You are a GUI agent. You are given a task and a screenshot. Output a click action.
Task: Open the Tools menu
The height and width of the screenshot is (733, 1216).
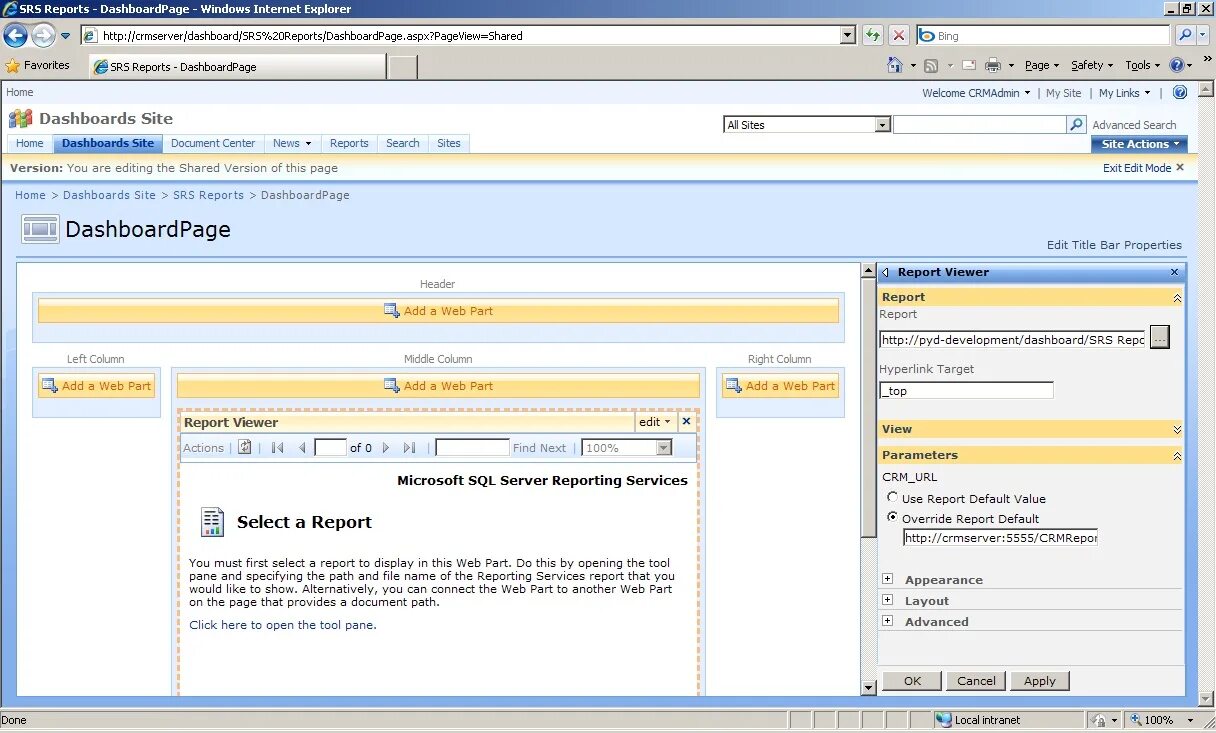click(x=1143, y=65)
